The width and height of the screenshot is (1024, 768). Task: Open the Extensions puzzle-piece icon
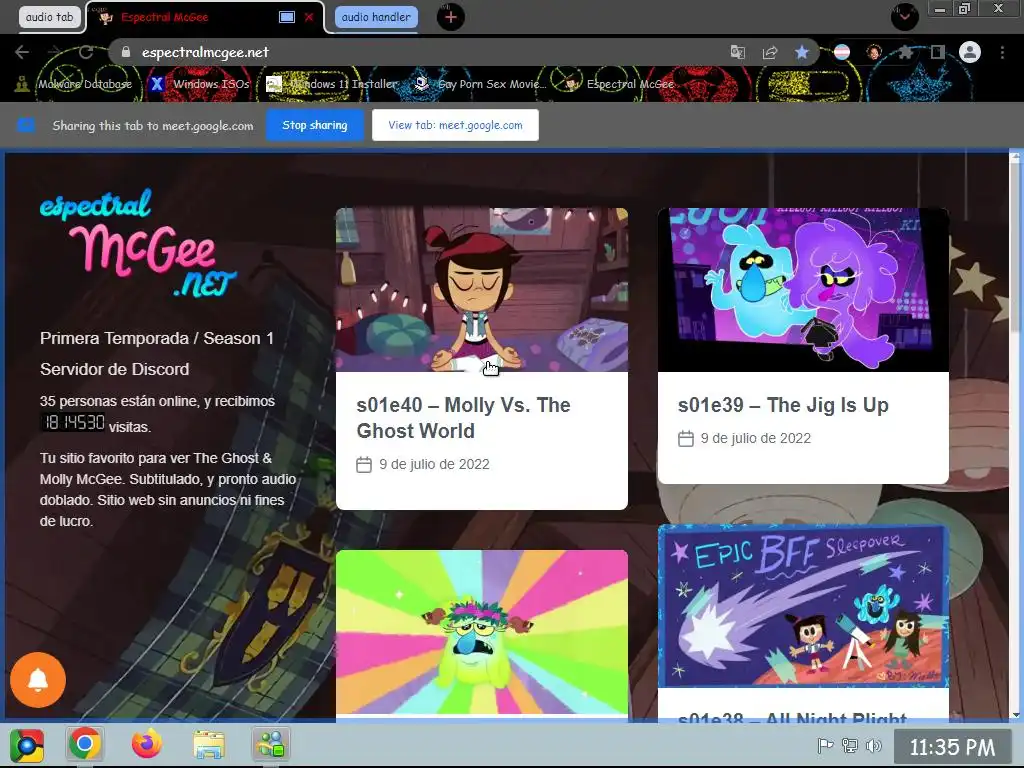[x=905, y=52]
